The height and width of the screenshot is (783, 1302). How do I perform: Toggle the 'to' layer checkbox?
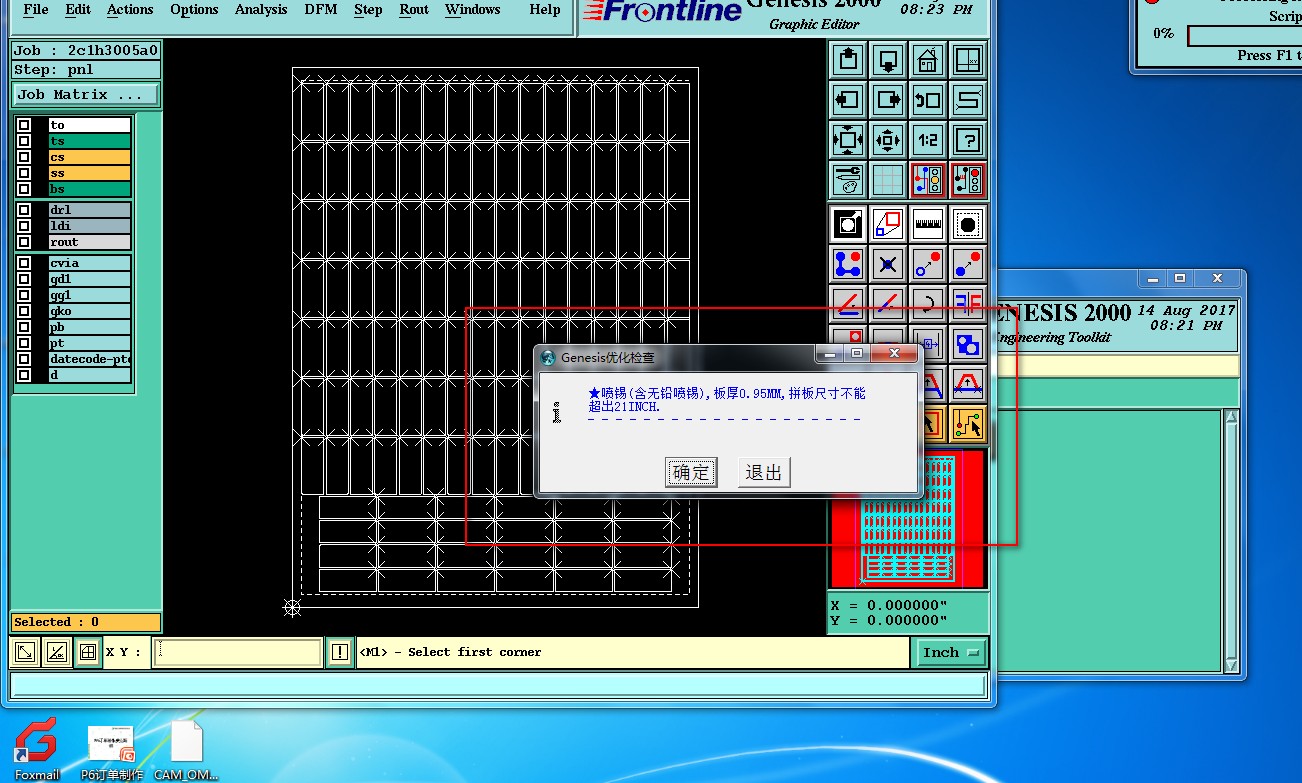click(24, 125)
